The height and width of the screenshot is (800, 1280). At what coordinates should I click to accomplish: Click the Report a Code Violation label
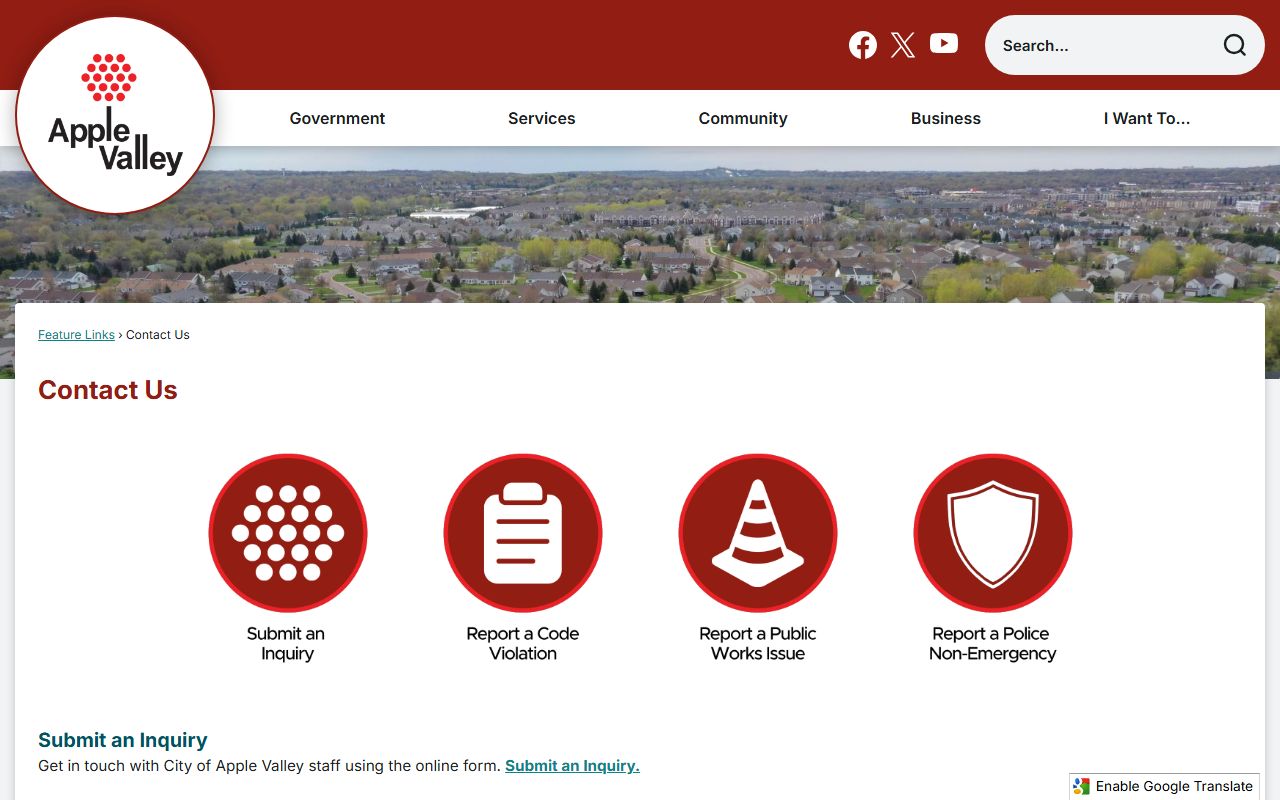tap(523, 643)
